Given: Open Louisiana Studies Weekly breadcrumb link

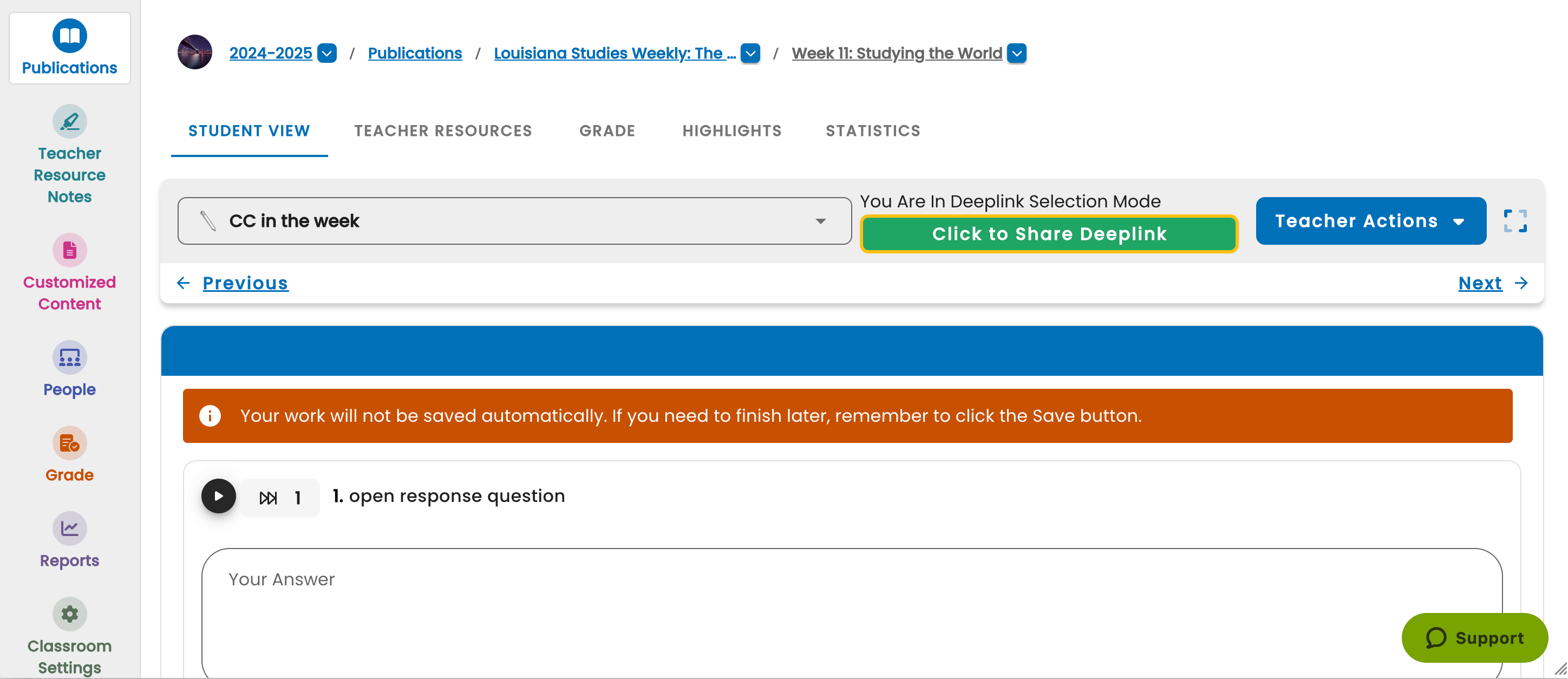Looking at the screenshot, I should pyautogui.click(x=615, y=53).
